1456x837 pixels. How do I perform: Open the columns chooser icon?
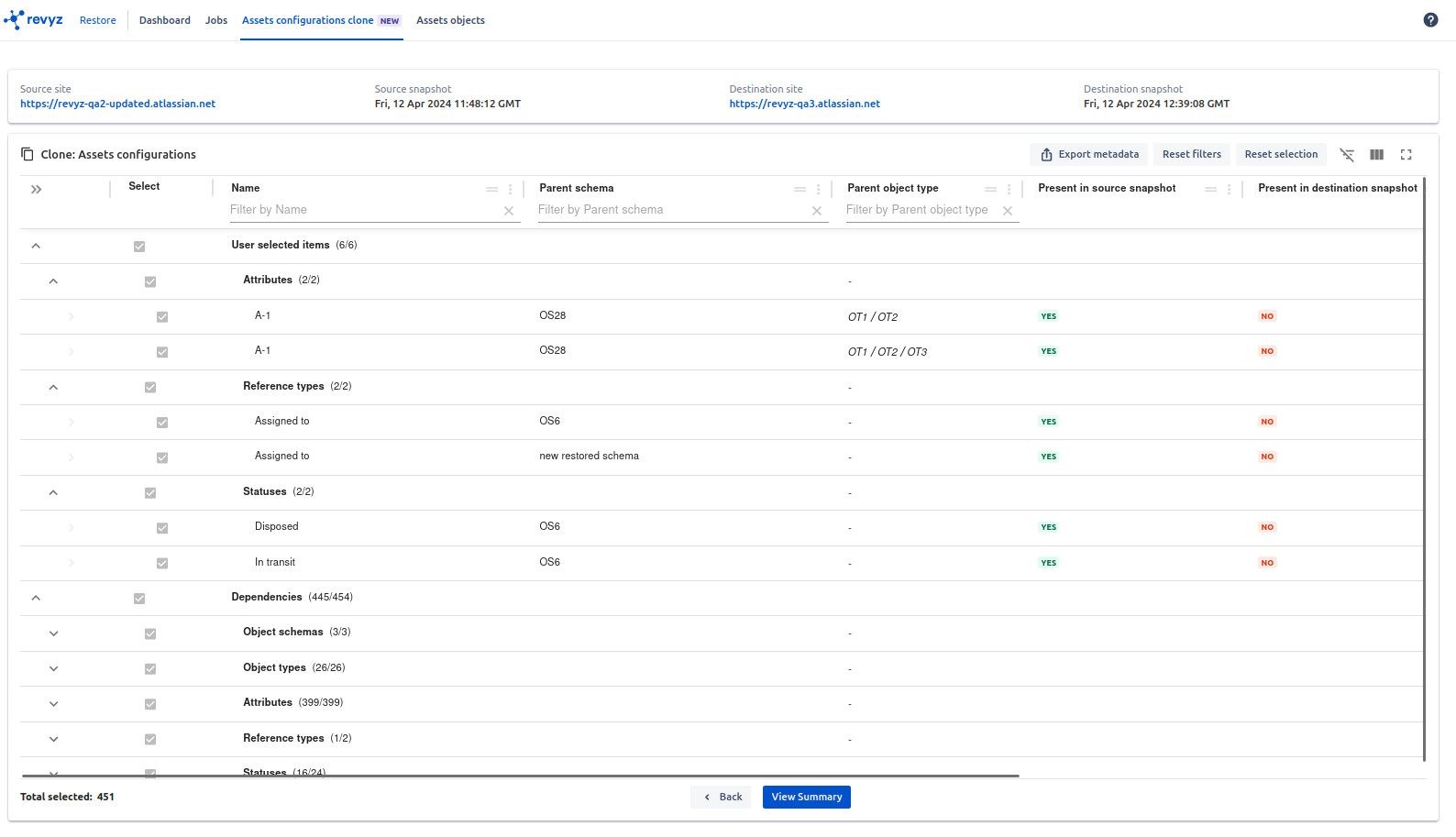point(1376,155)
